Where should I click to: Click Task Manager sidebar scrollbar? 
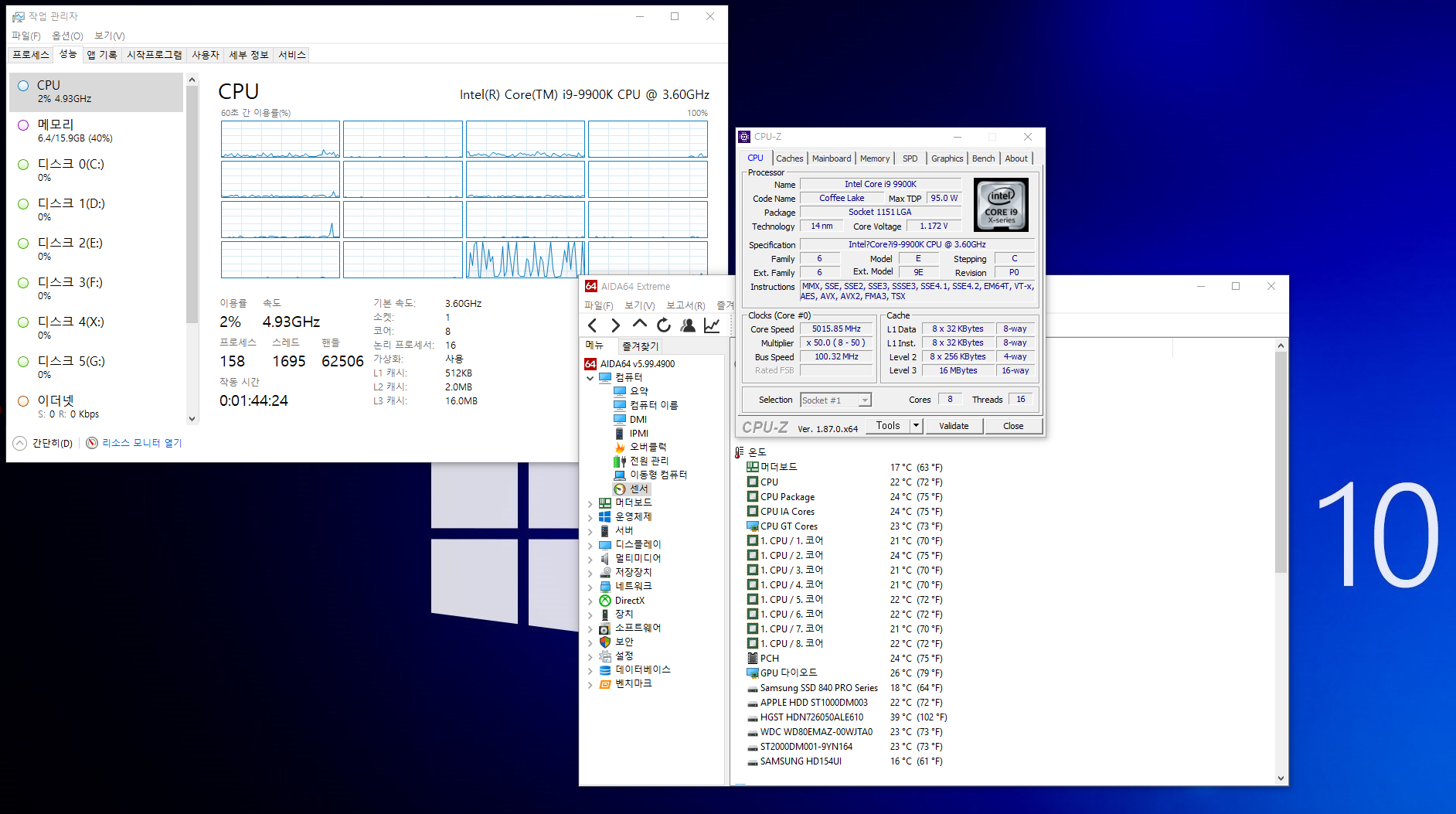(192, 205)
